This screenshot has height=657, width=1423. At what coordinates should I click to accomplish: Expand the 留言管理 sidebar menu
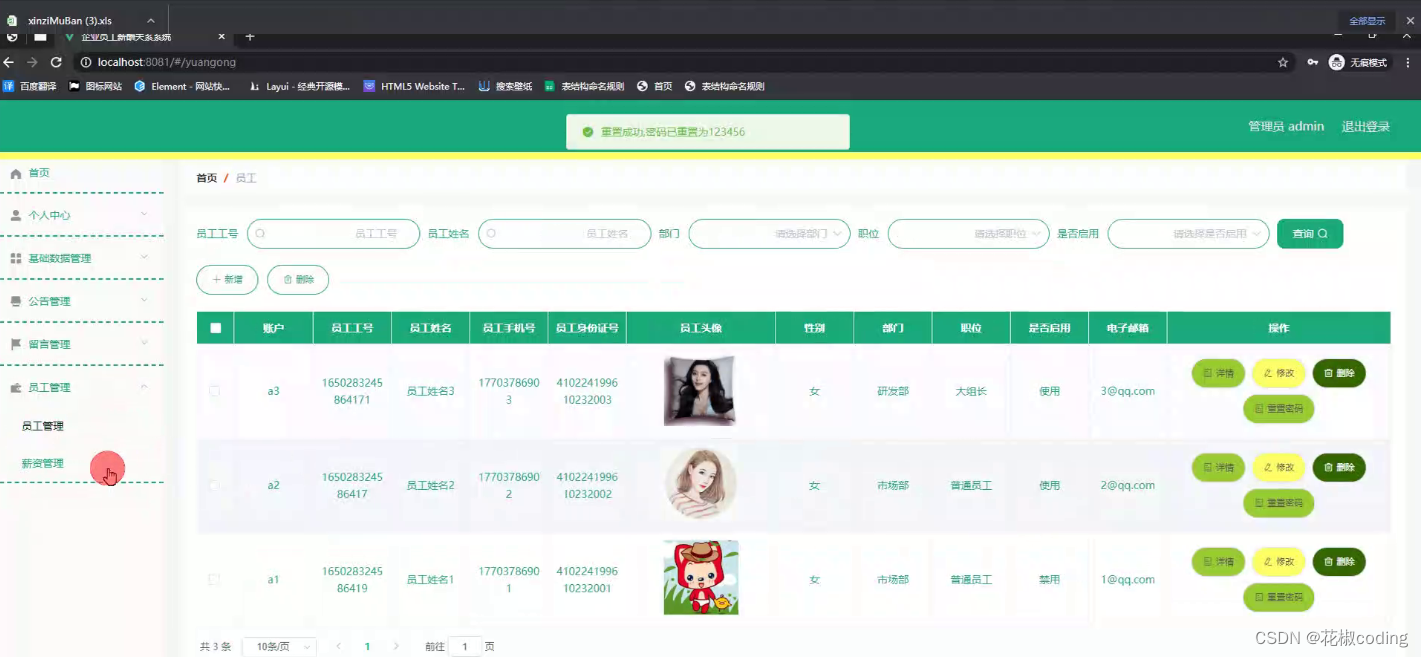(80, 344)
